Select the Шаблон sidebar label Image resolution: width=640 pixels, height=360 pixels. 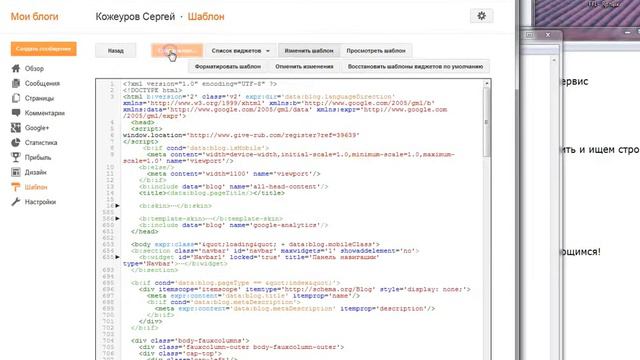click(36, 187)
